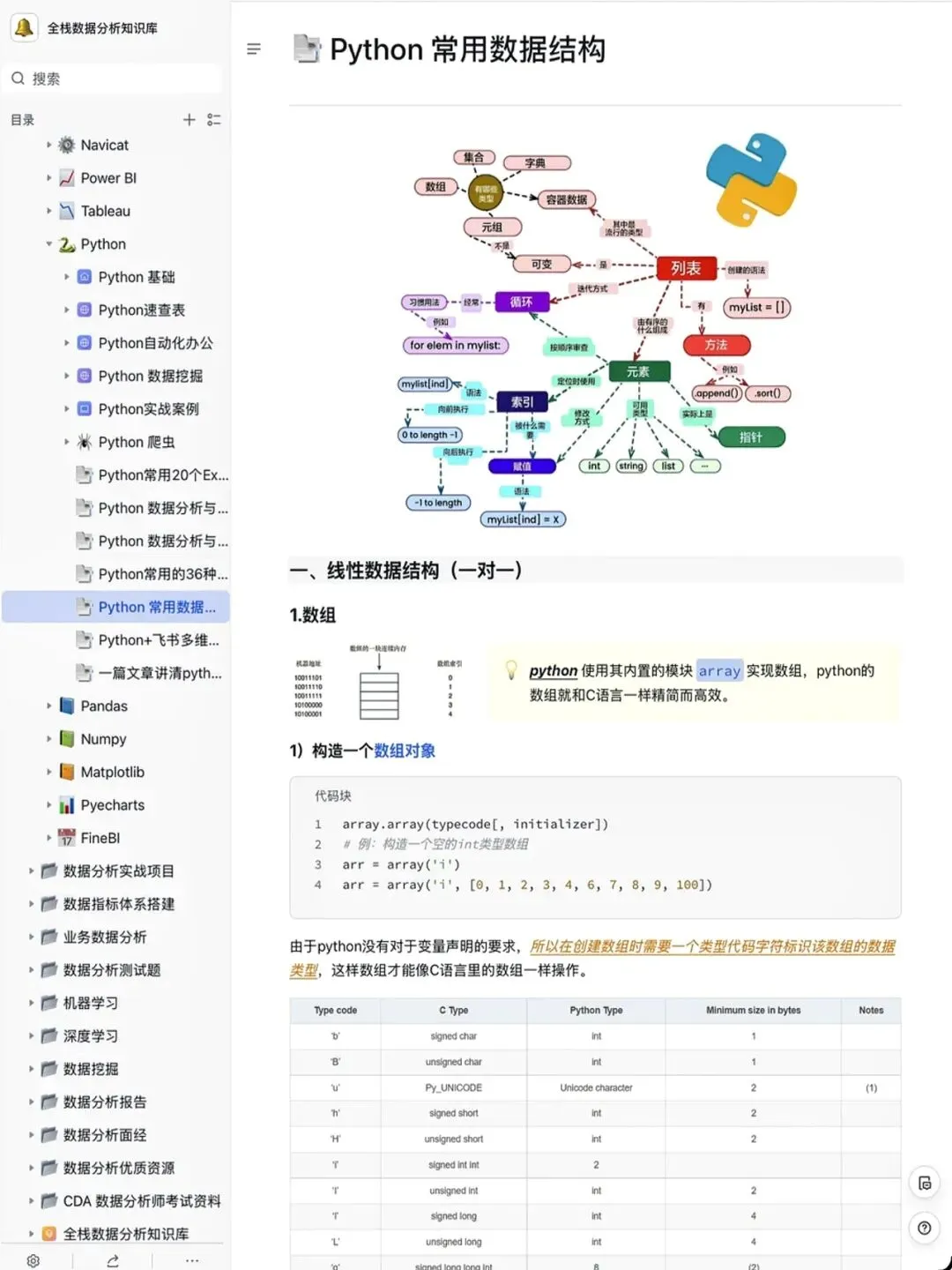Expand the Python 爬虫 node arrow
The height and width of the screenshot is (1270, 952).
[66, 442]
